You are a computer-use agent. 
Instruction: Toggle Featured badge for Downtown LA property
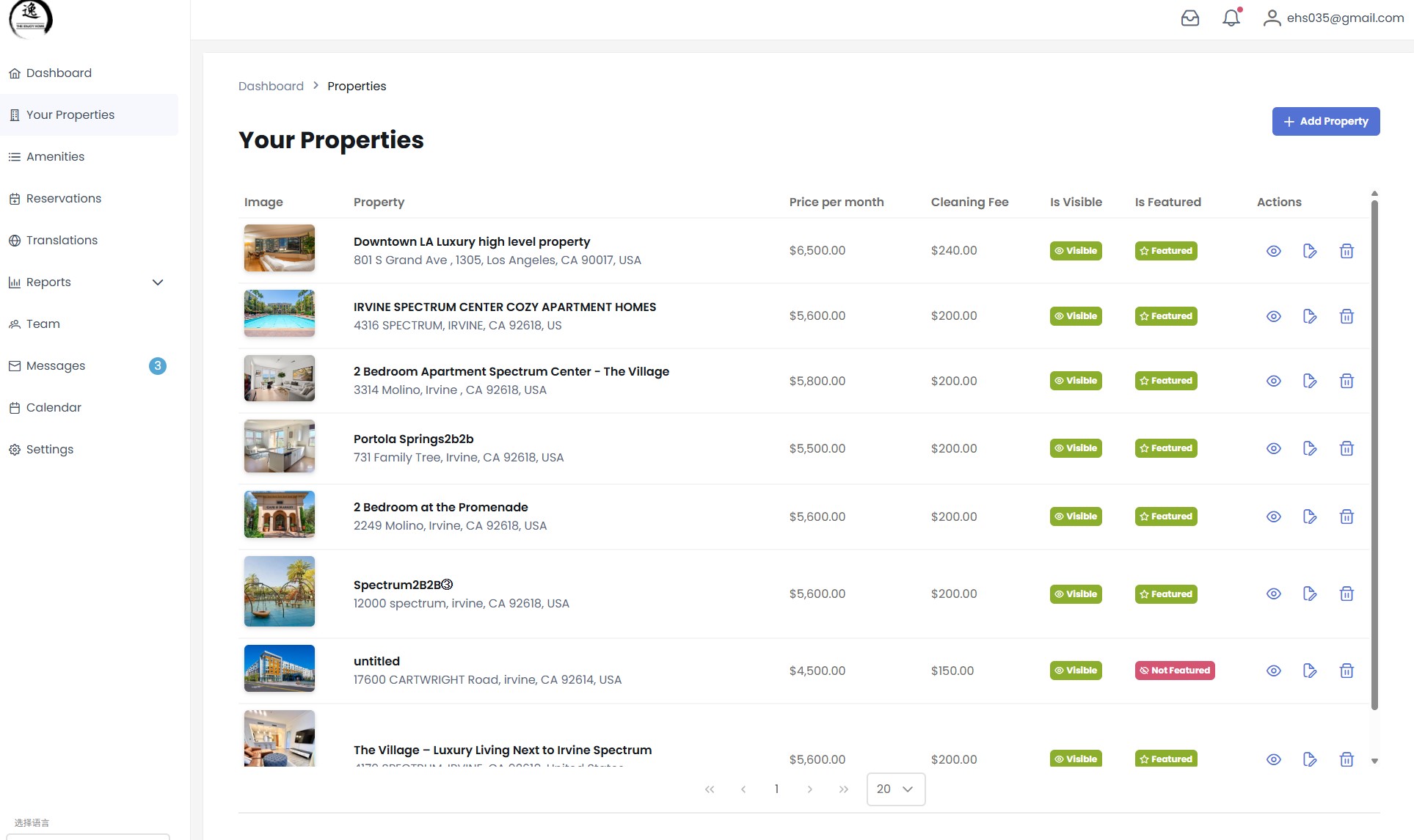pyautogui.click(x=1165, y=251)
